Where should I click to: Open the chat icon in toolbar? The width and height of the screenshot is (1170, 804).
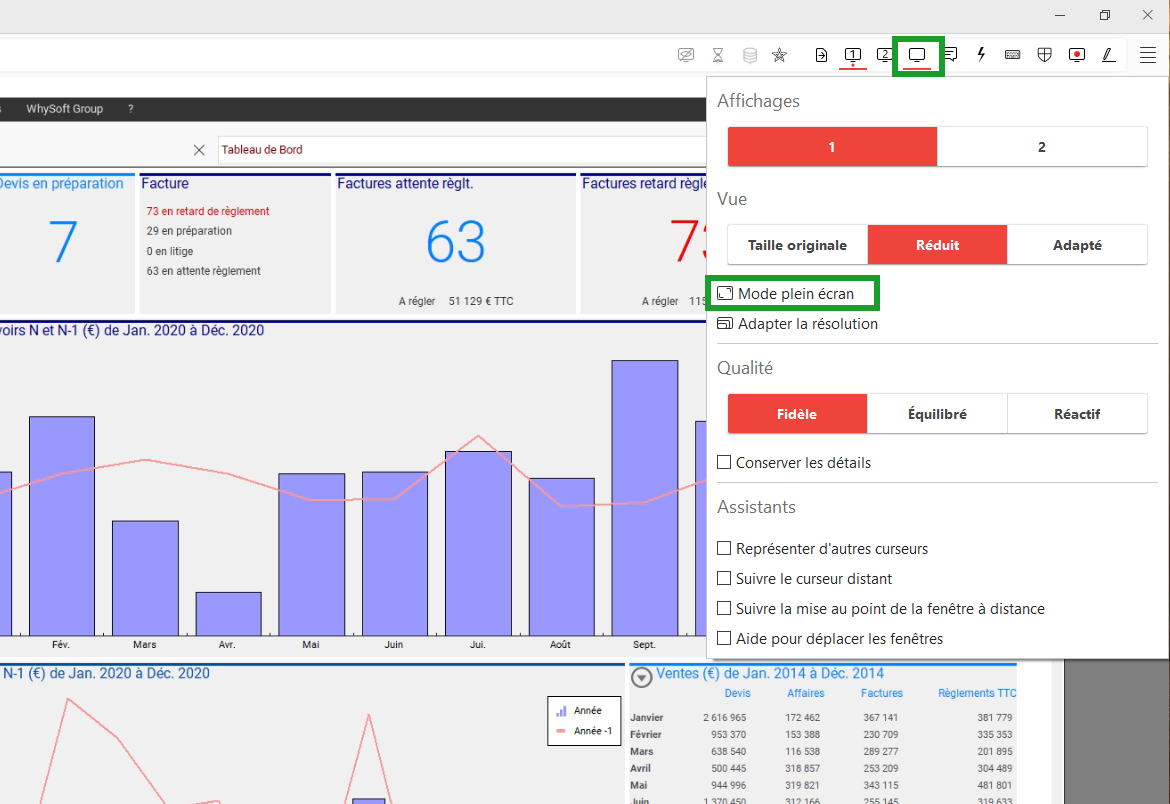[x=951, y=55]
